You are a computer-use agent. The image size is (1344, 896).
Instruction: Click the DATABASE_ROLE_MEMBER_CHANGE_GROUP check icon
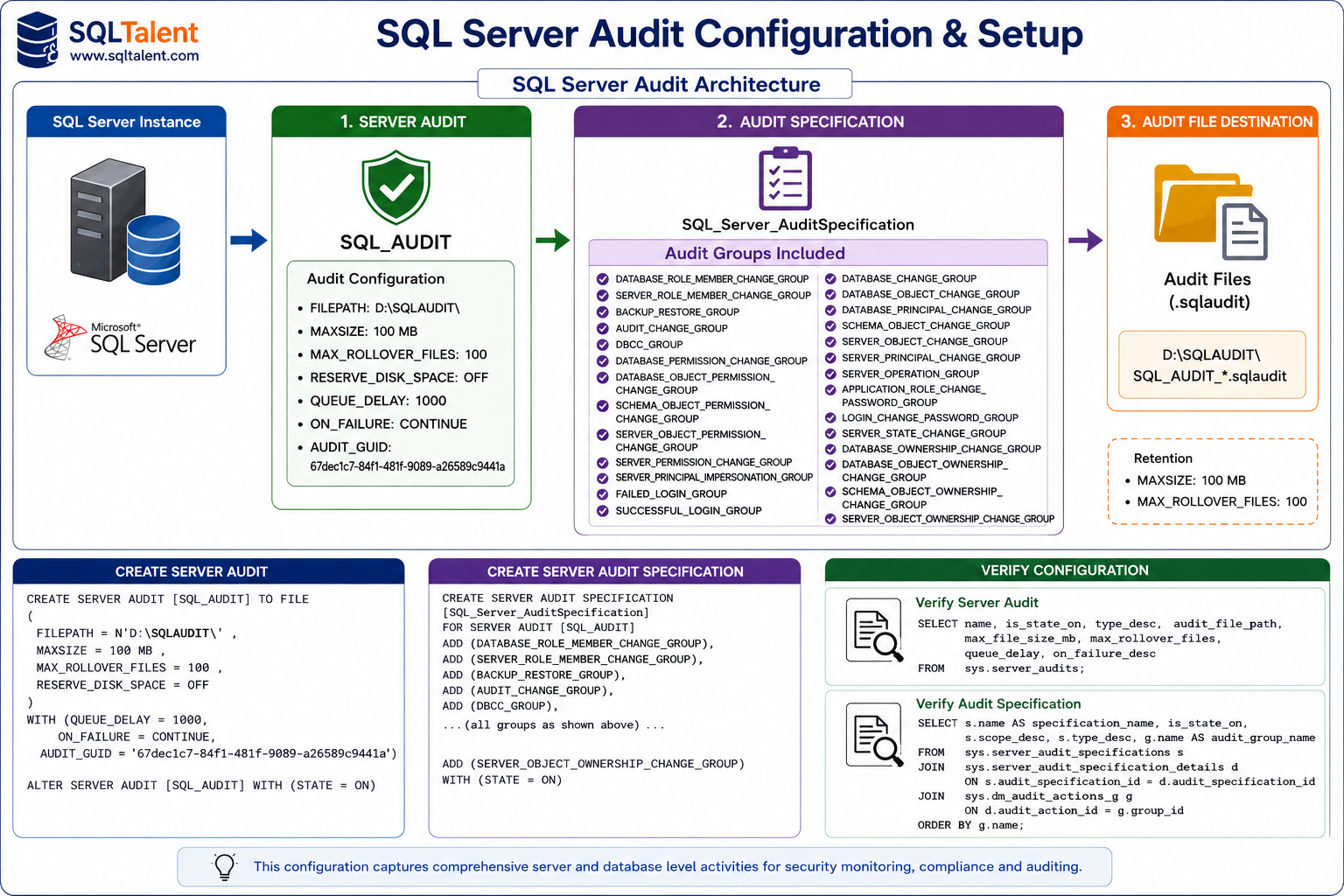click(602, 279)
